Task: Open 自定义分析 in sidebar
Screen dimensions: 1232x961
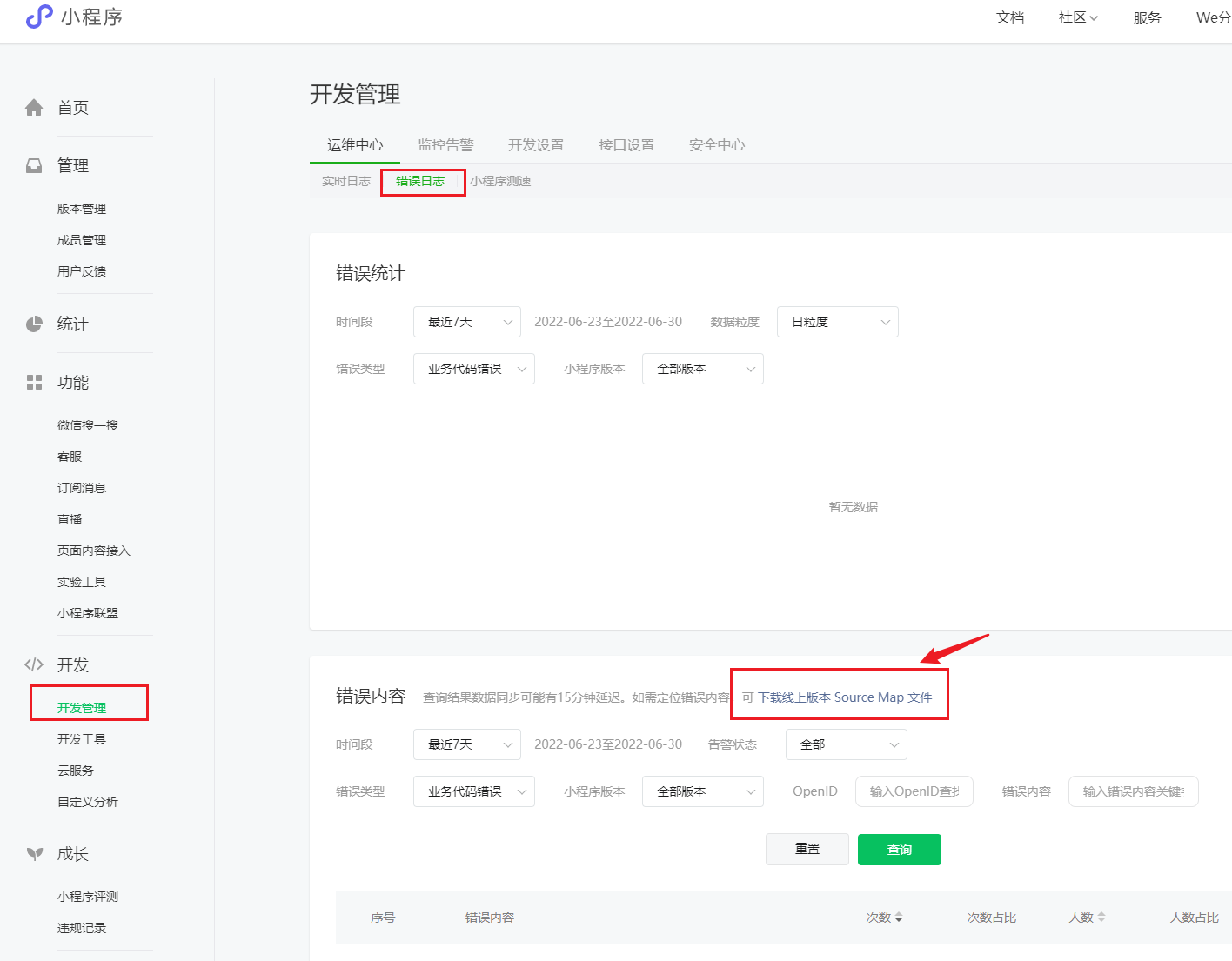Action: [x=88, y=802]
